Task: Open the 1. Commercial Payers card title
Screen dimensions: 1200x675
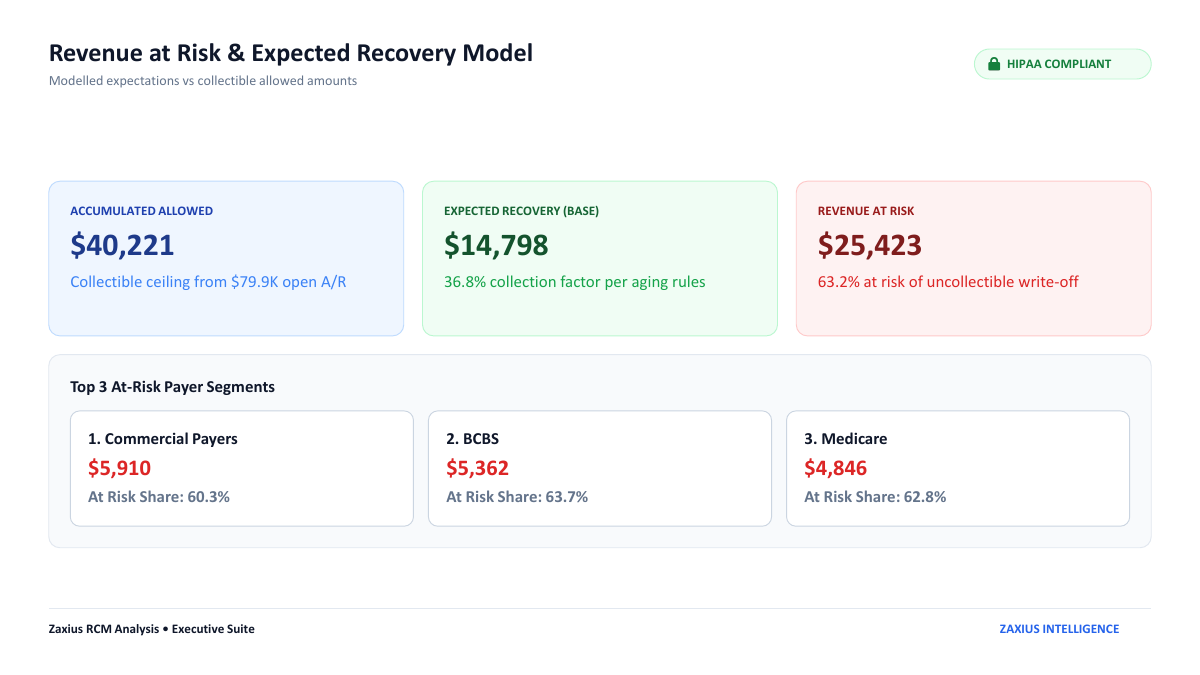Action: point(163,439)
